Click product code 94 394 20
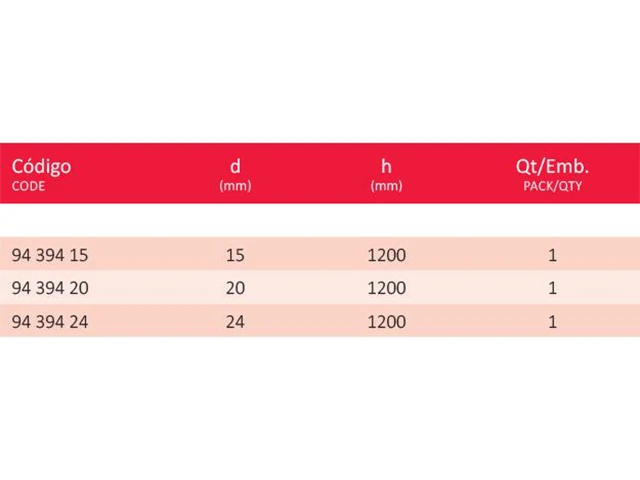The width and height of the screenshot is (640, 480). click(50, 288)
